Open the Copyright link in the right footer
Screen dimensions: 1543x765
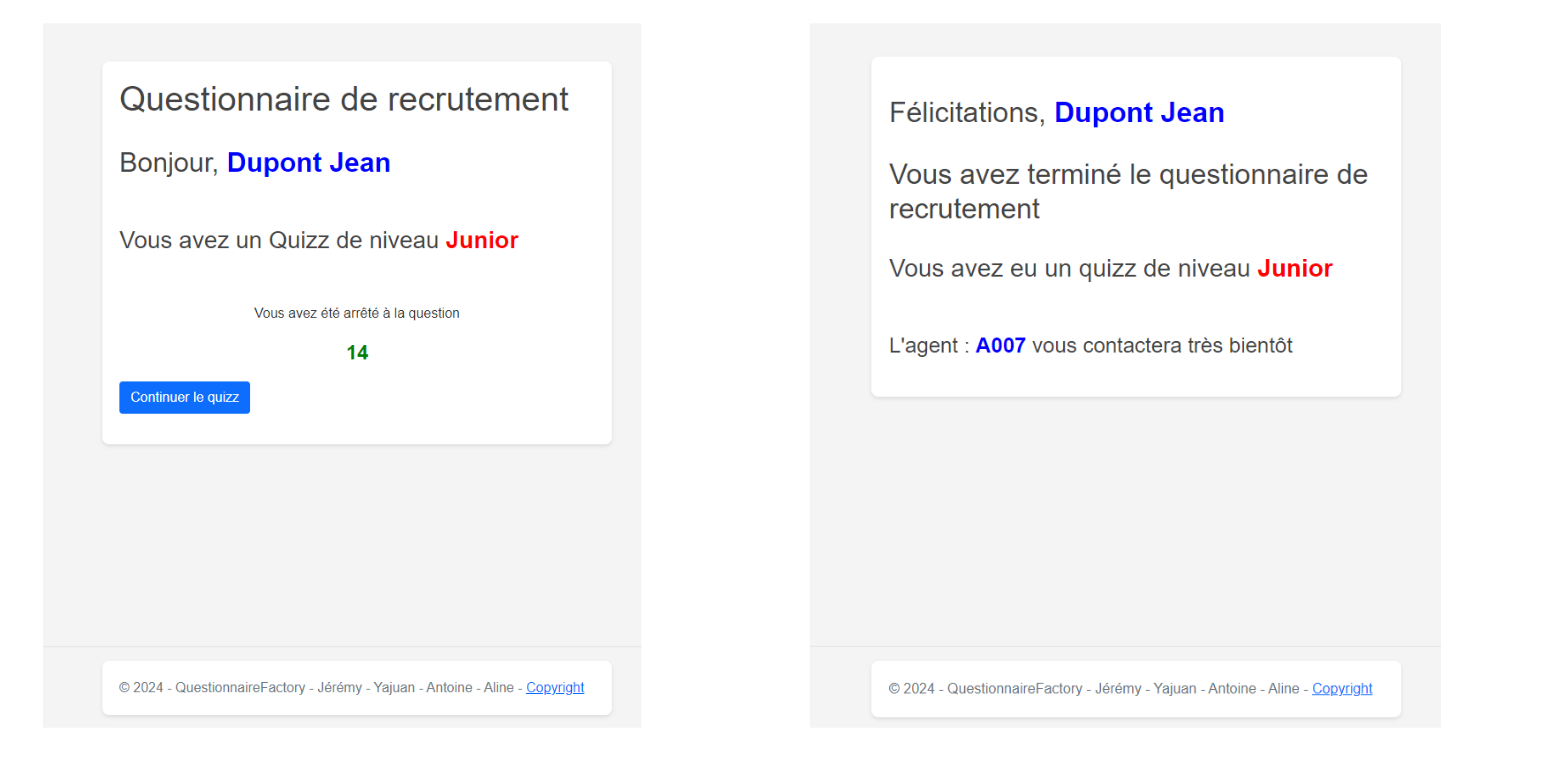(1342, 688)
